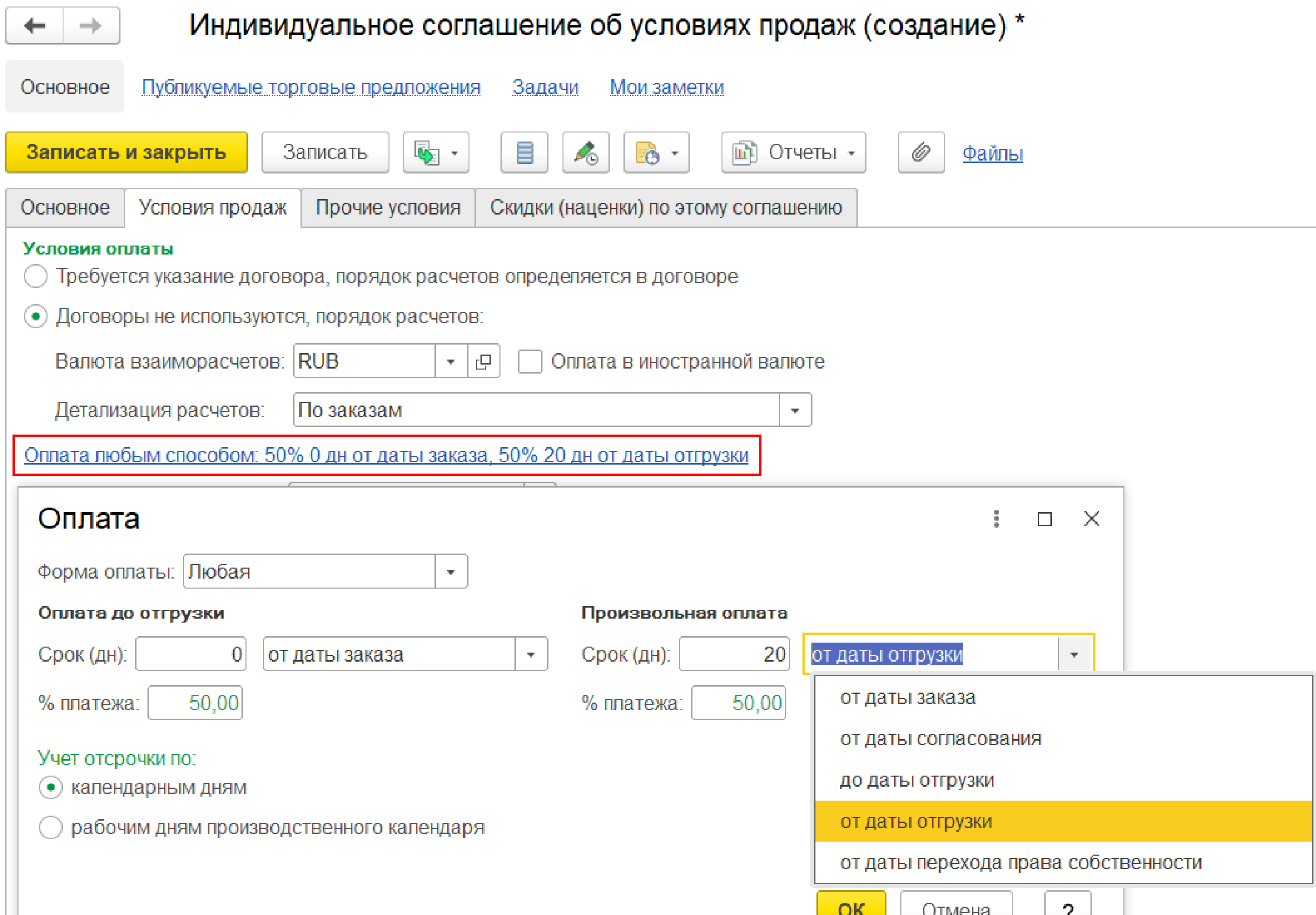Select 'рабочим дням производственного календаря' option

coord(50,827)
